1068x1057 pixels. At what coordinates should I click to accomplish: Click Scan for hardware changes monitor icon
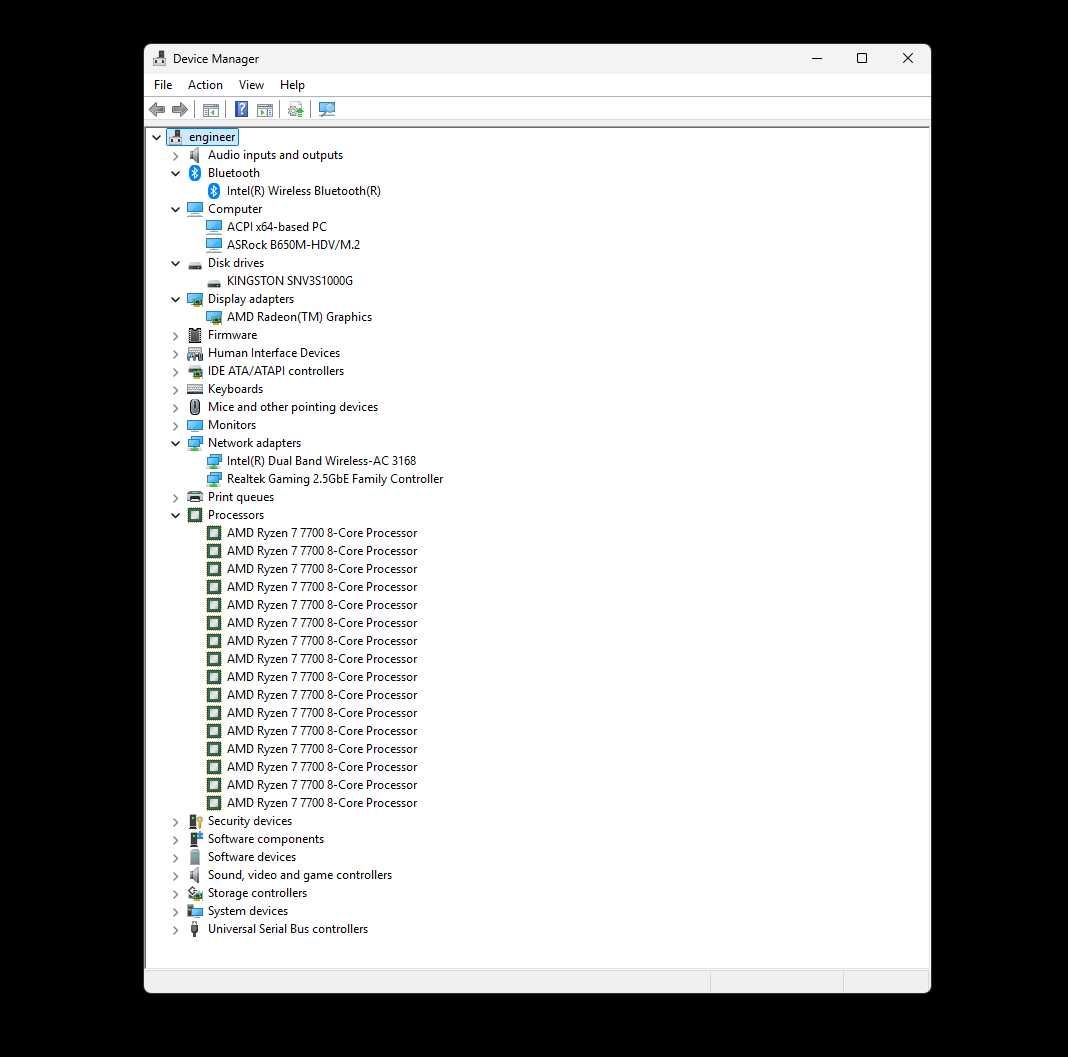(x=327, y=109)
